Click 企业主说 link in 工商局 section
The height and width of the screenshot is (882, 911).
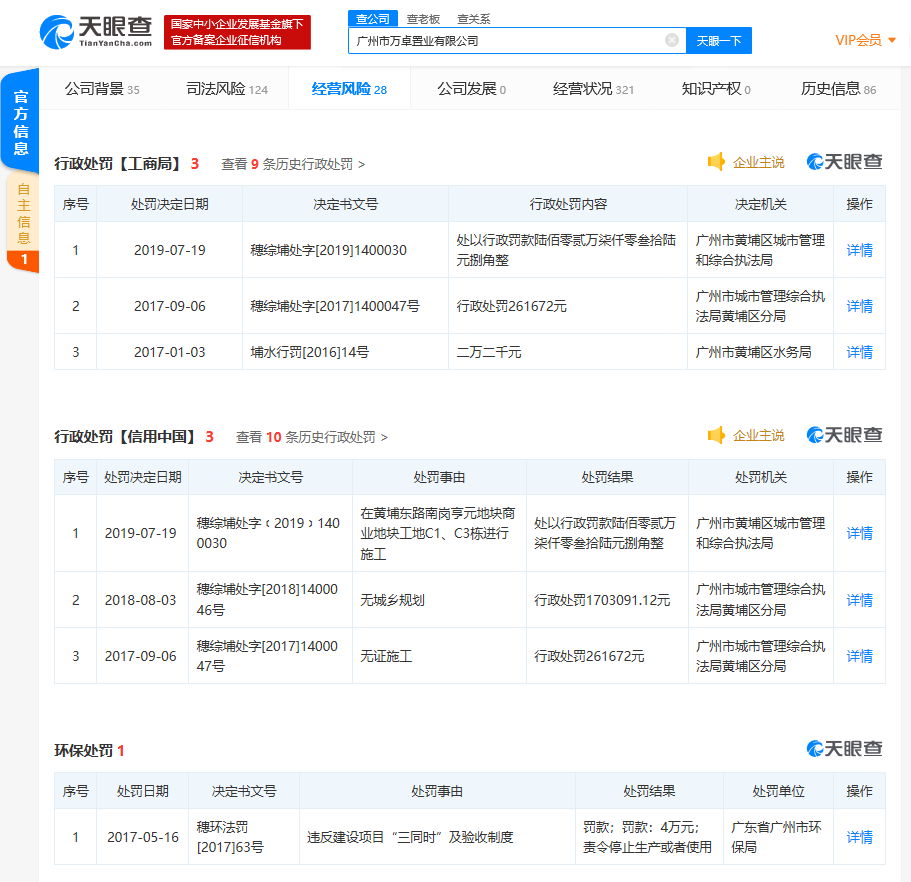[x=758, y=163]
